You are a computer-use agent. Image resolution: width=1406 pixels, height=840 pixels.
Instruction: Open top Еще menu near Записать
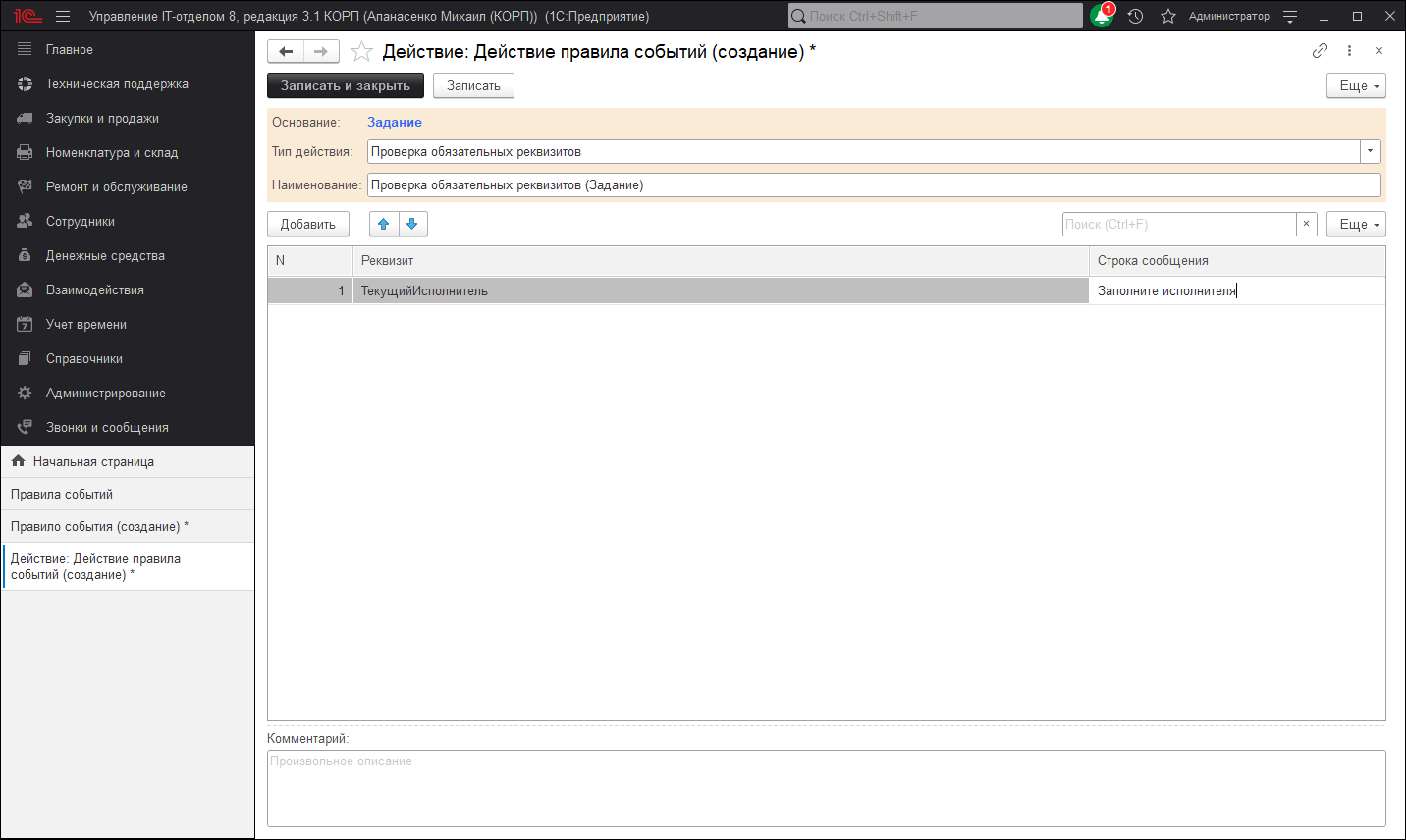click(1355, 85)
